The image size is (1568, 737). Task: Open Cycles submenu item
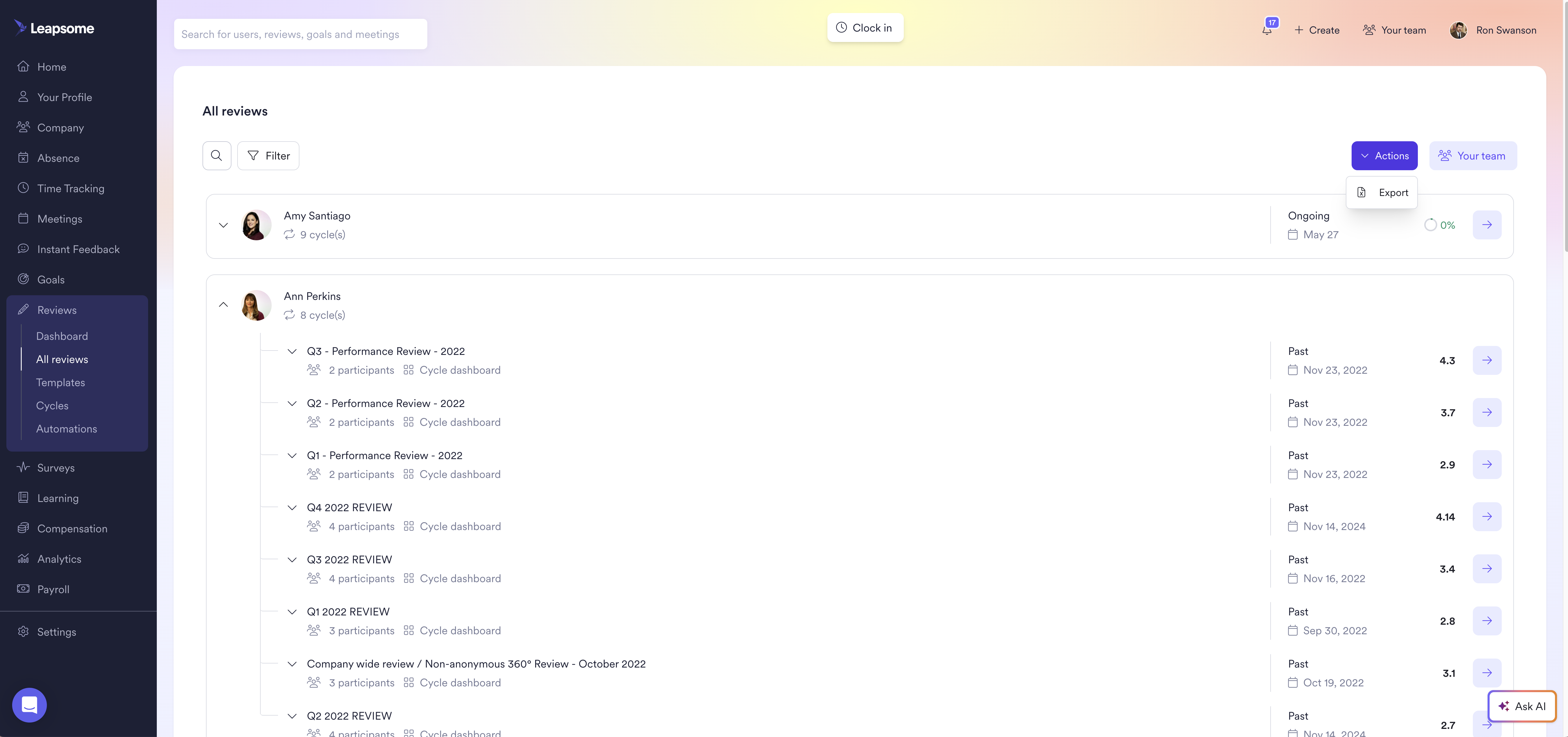(x=52, y=406)
